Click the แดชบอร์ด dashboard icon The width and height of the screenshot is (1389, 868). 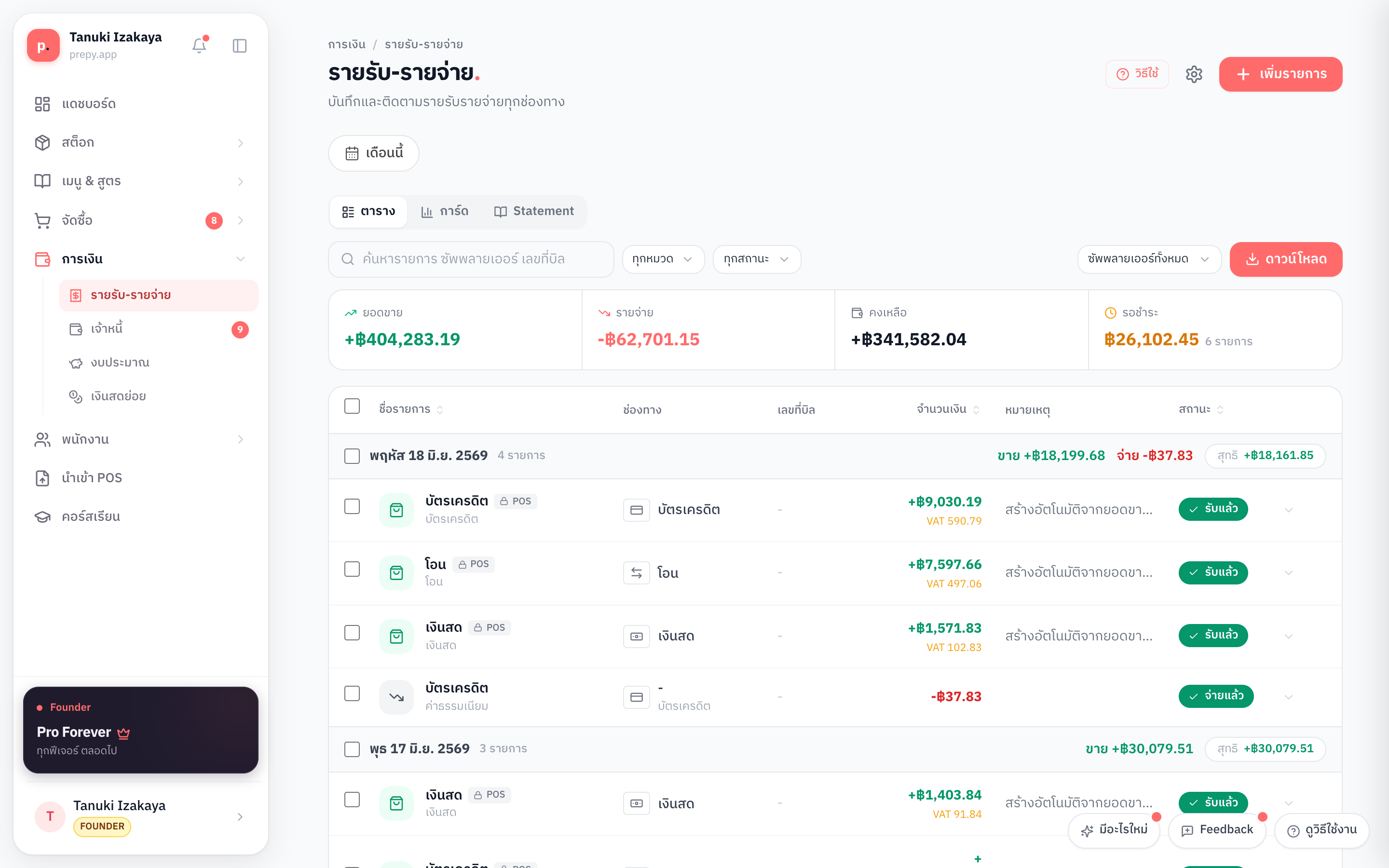click(42, 104)
